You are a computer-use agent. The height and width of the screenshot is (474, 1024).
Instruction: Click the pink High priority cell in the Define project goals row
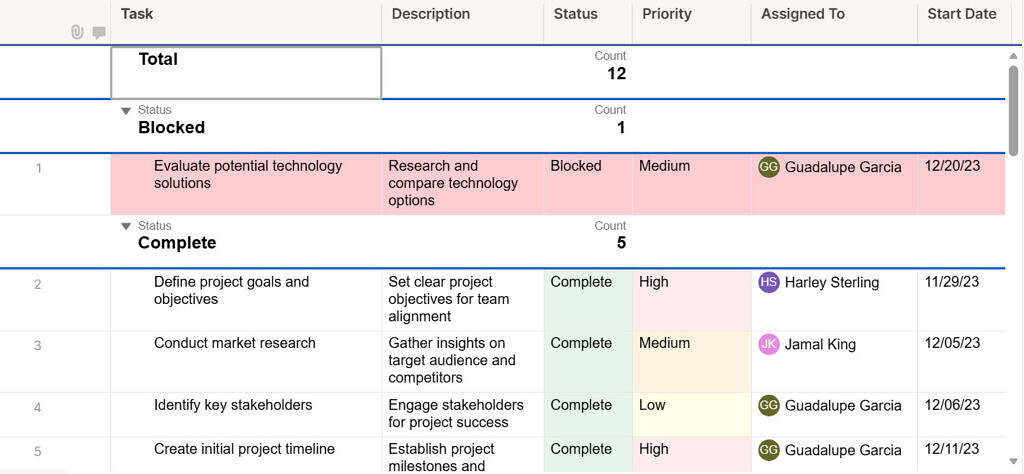point(691,300)
